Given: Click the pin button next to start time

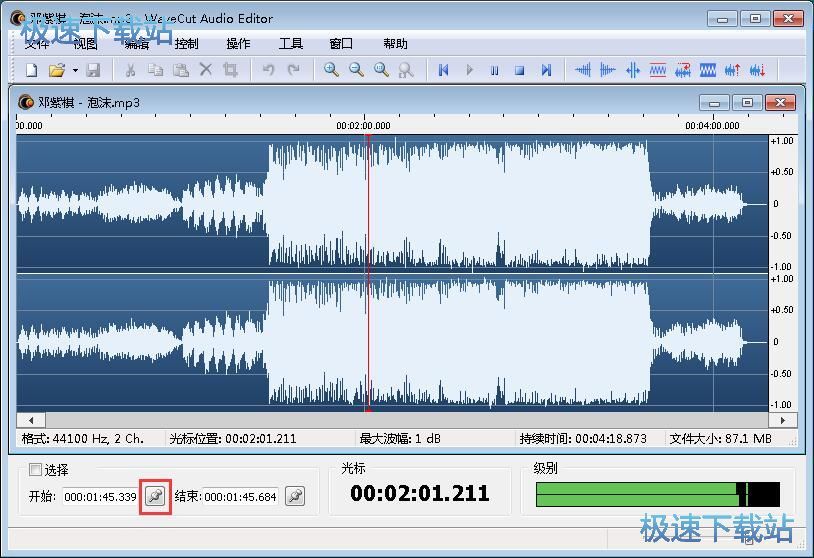Looking at the screenshot, I should [155, 496].
